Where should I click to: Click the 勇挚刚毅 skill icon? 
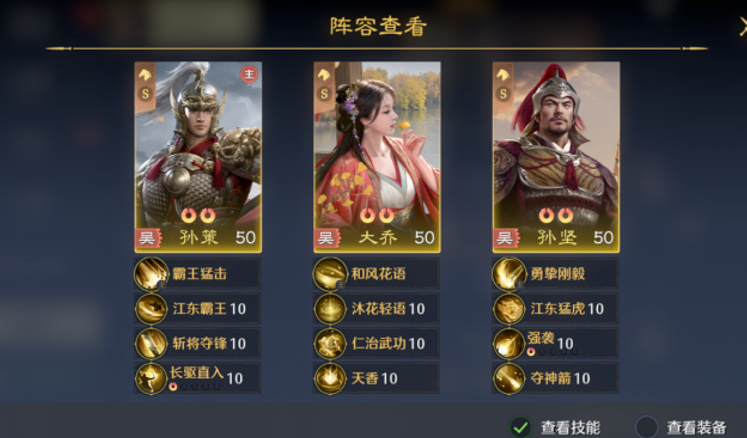tap(509, 274)
